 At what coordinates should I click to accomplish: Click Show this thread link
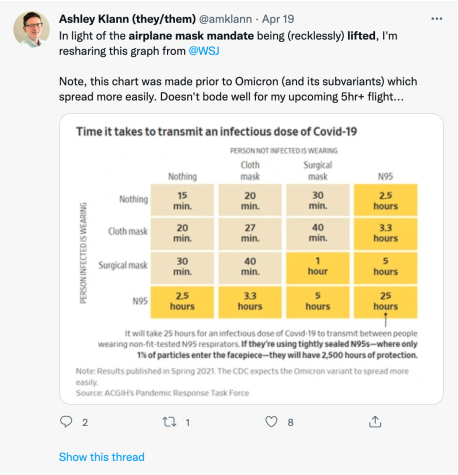point(102,457)
